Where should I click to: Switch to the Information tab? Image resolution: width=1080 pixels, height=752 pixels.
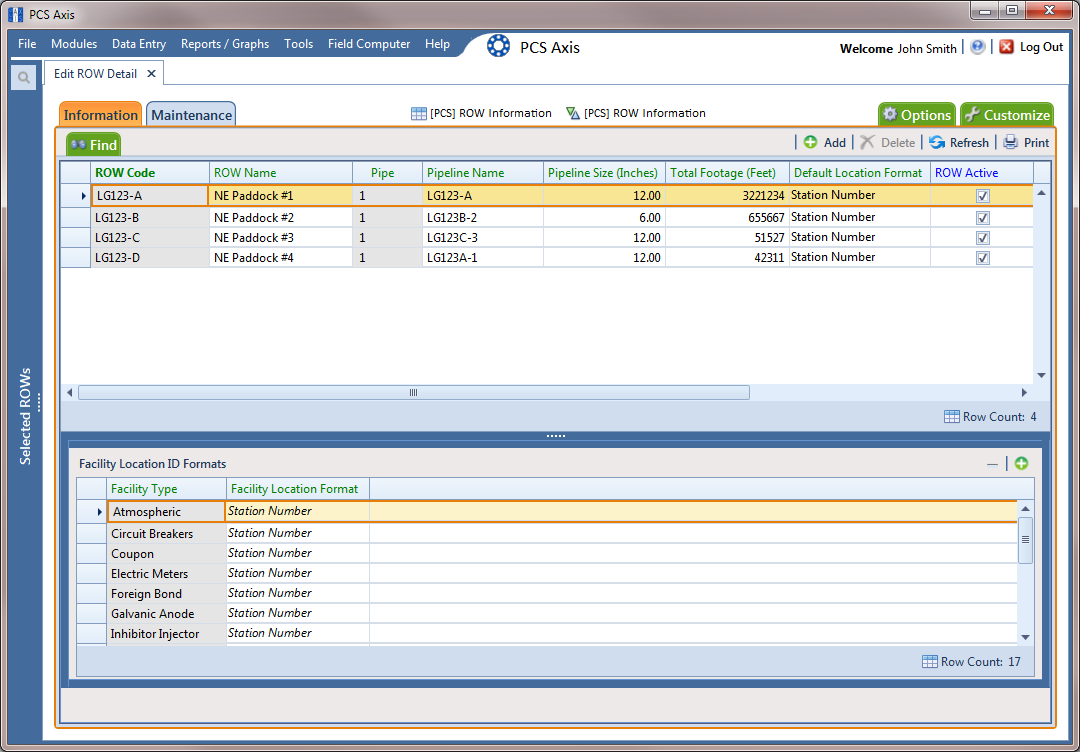(x=101, y=114)
